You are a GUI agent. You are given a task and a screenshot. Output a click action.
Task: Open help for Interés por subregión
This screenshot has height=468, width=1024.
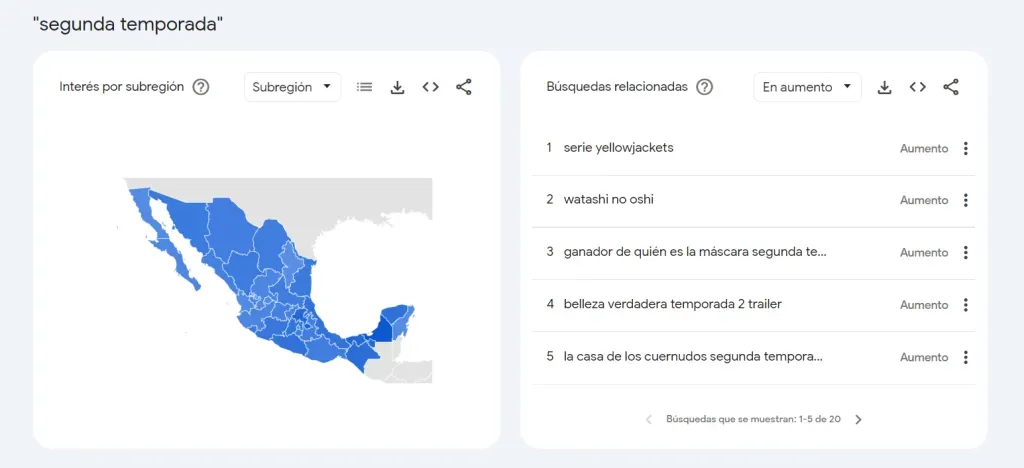(x=201, y=87)
